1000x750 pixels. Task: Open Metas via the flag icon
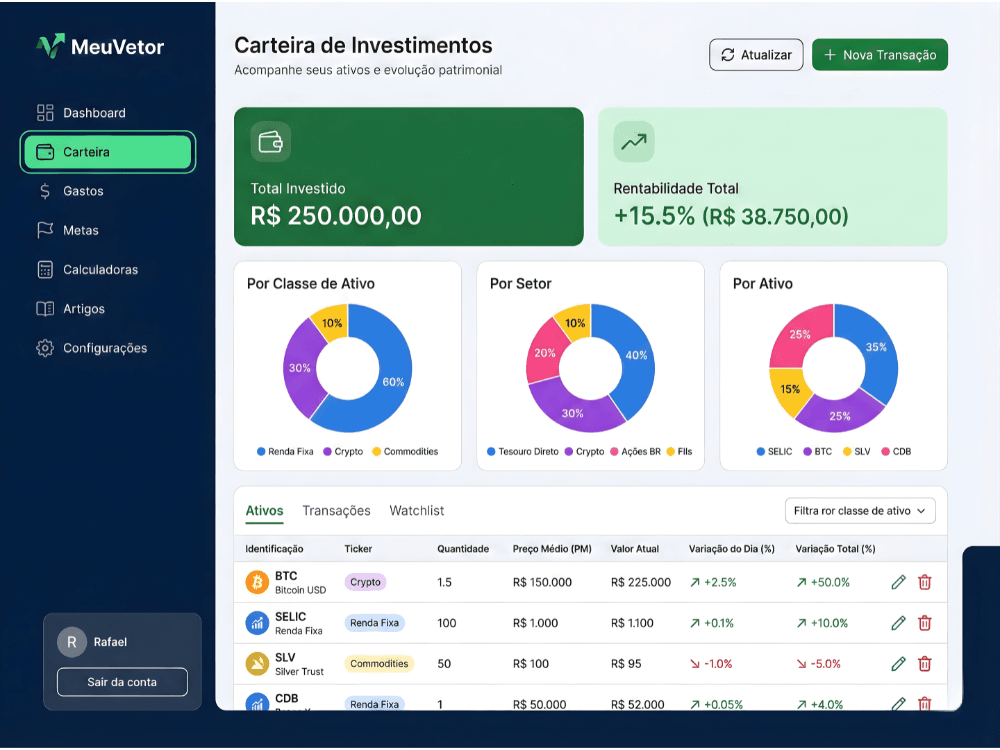pyautogui.click(x=43, y=230)
